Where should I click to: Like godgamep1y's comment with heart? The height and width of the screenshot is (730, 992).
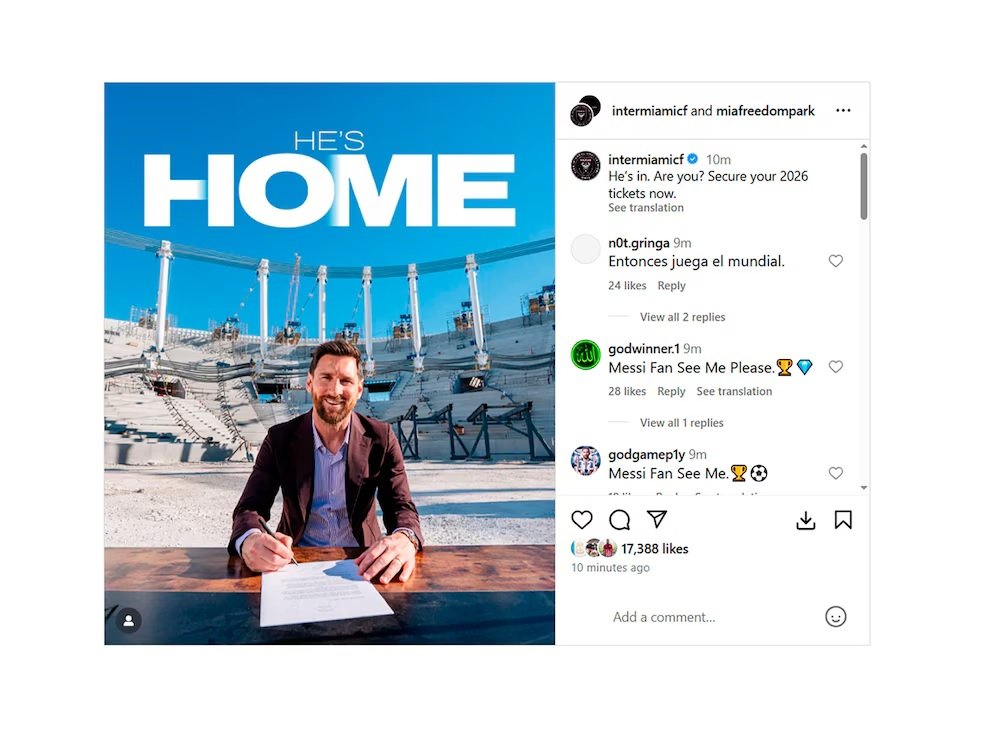click(x=836, y=473)
